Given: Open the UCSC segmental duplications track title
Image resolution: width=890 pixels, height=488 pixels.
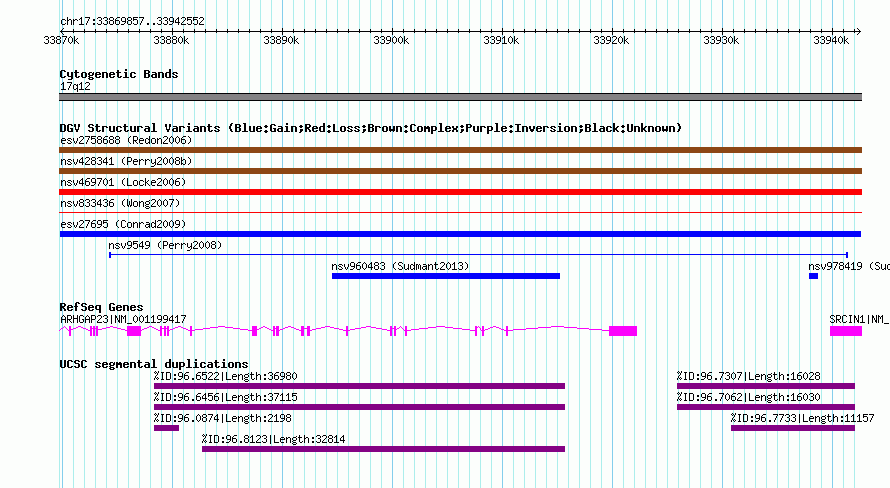Looking at the screenshot, I should [154, 364].
